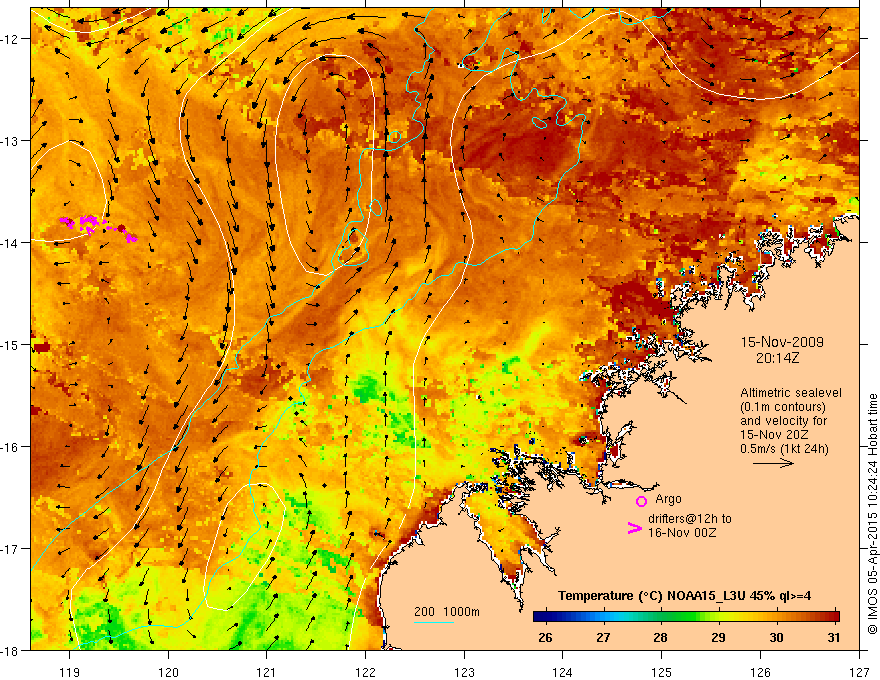Click the longitude axis label 119

pyautogui.click(x=70, y=672)
